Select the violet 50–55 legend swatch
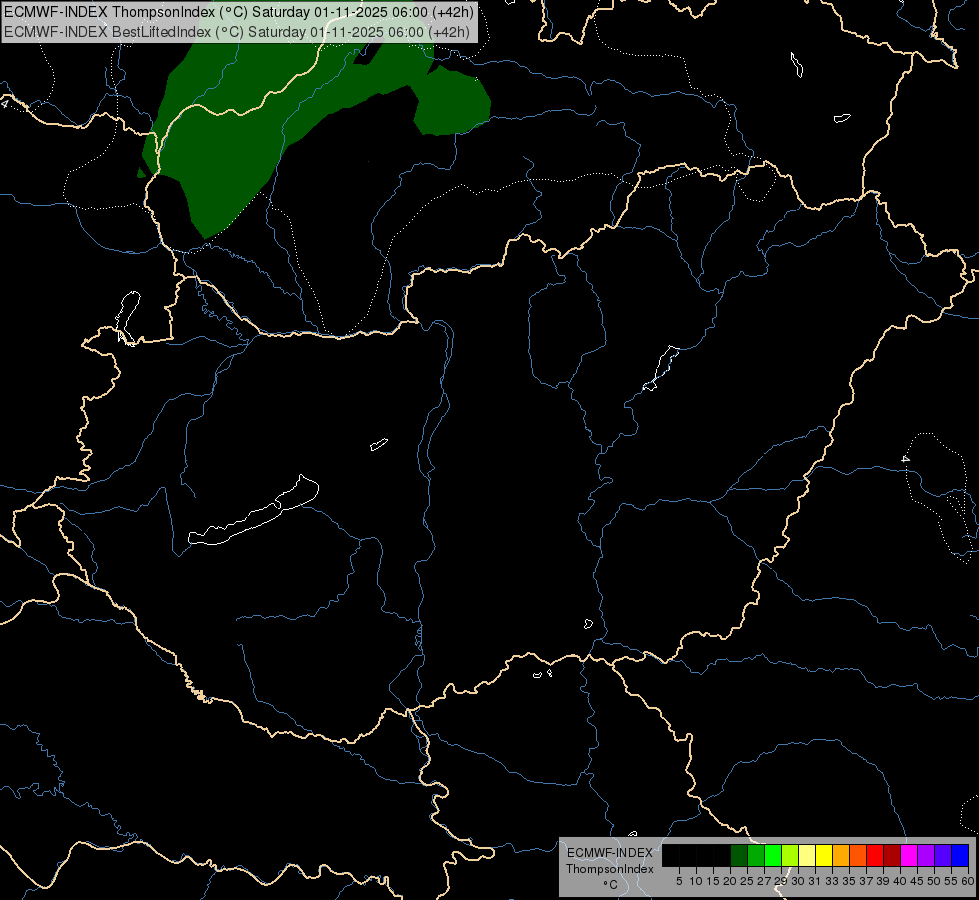 (943, 856)
